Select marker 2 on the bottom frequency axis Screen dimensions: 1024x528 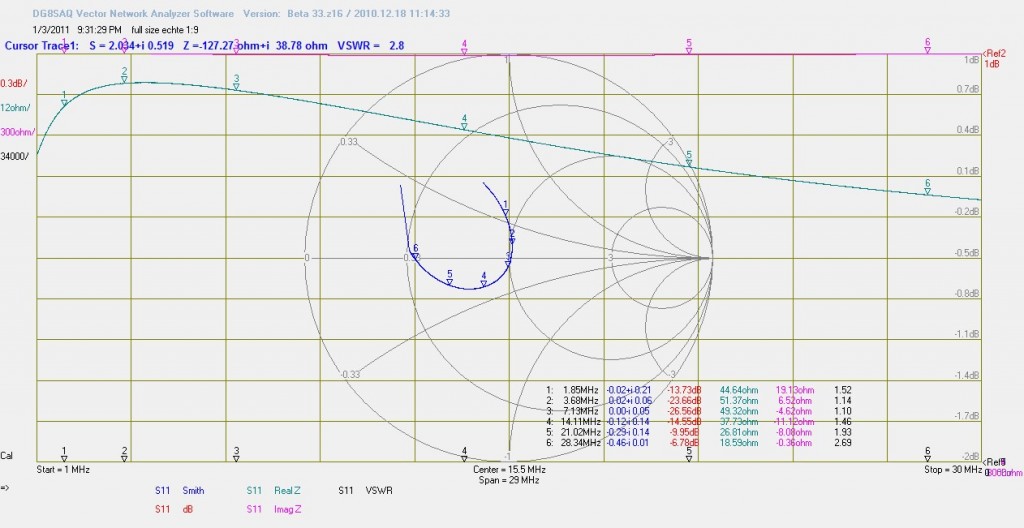pos(125,454)
